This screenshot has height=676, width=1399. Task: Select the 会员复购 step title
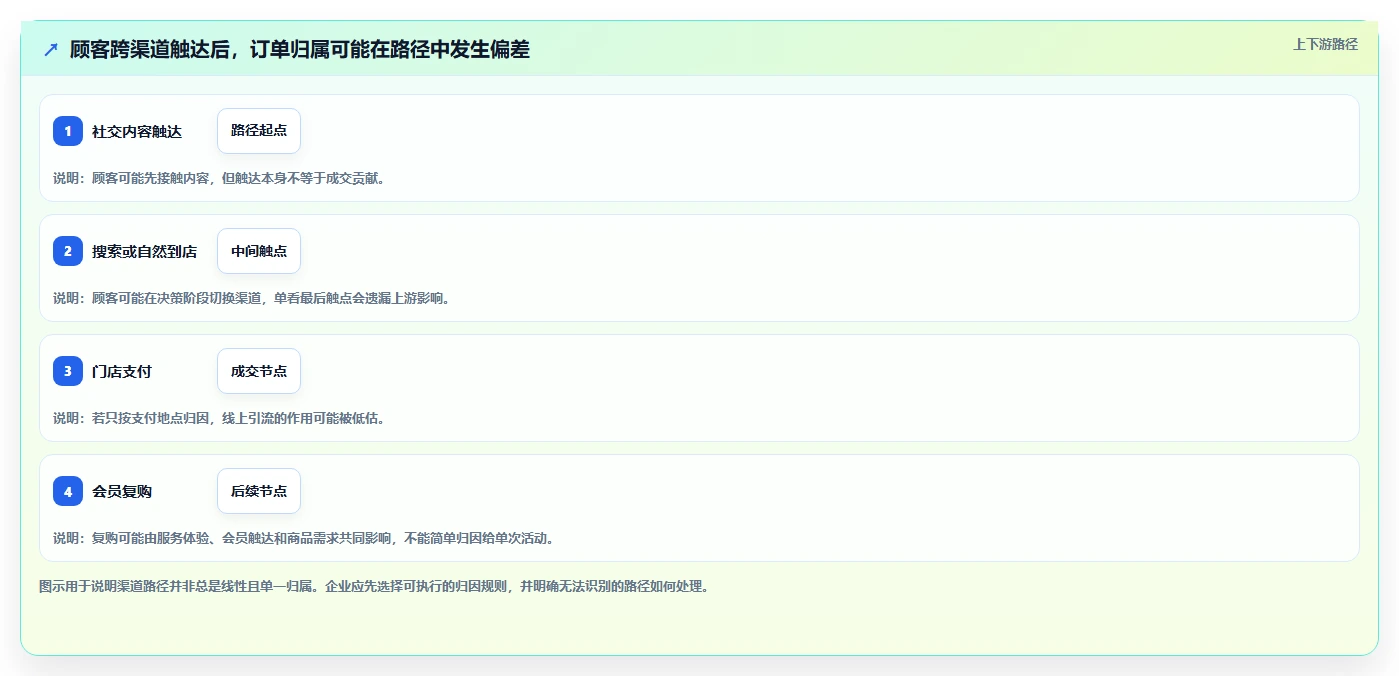point(122,491)
